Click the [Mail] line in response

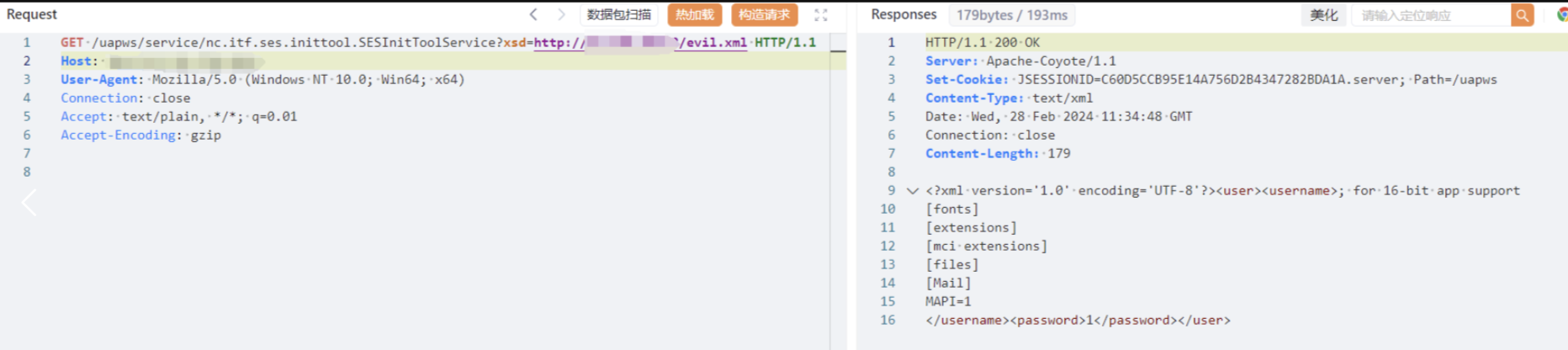948,283
